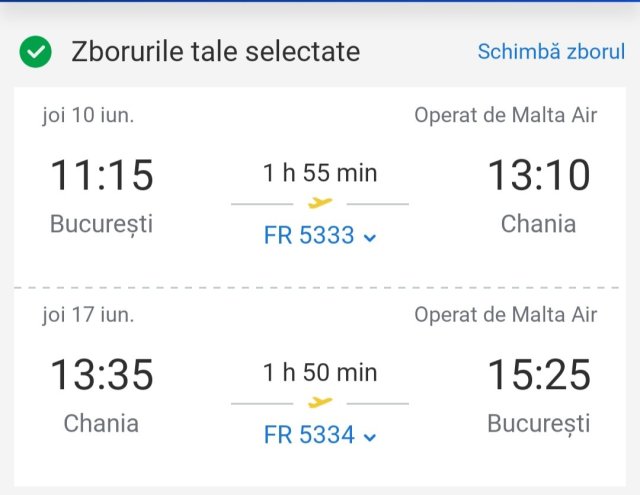
Task: Click the outbound date joi 10 iun.
Action: pyautogui.click(x=88, y=115)
